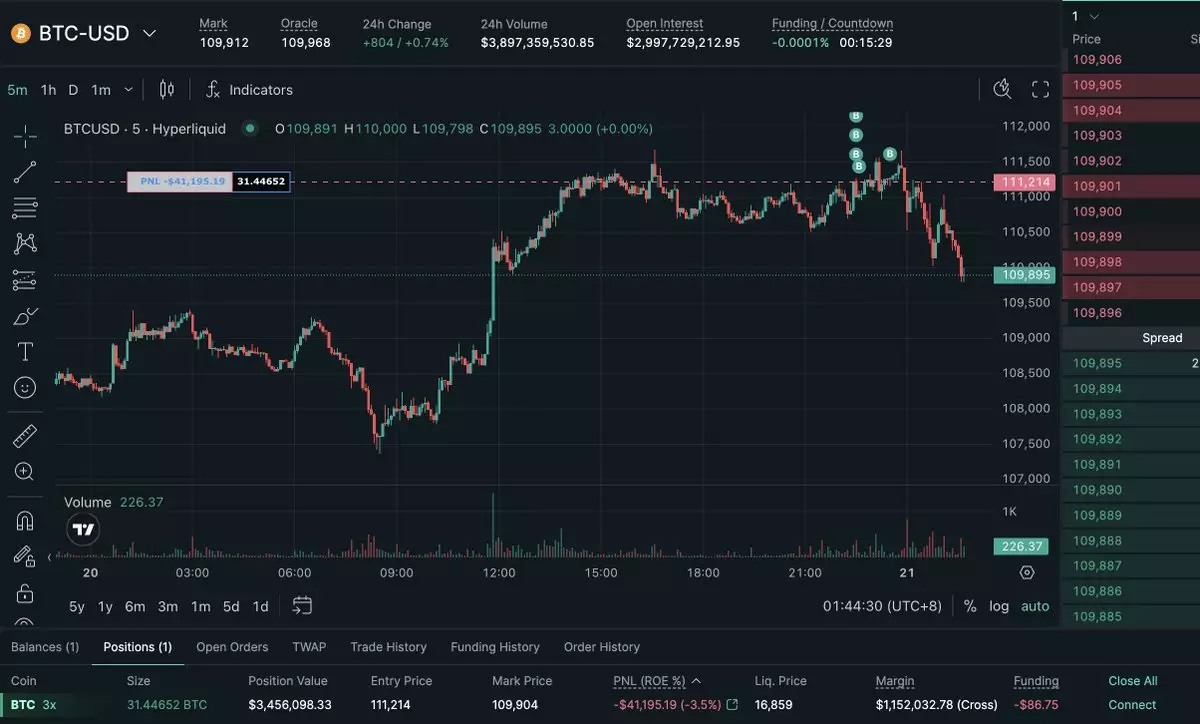1200x724 pixels.
Task: Toggle magnet mode on chart
Action: (x=25, y=521)
